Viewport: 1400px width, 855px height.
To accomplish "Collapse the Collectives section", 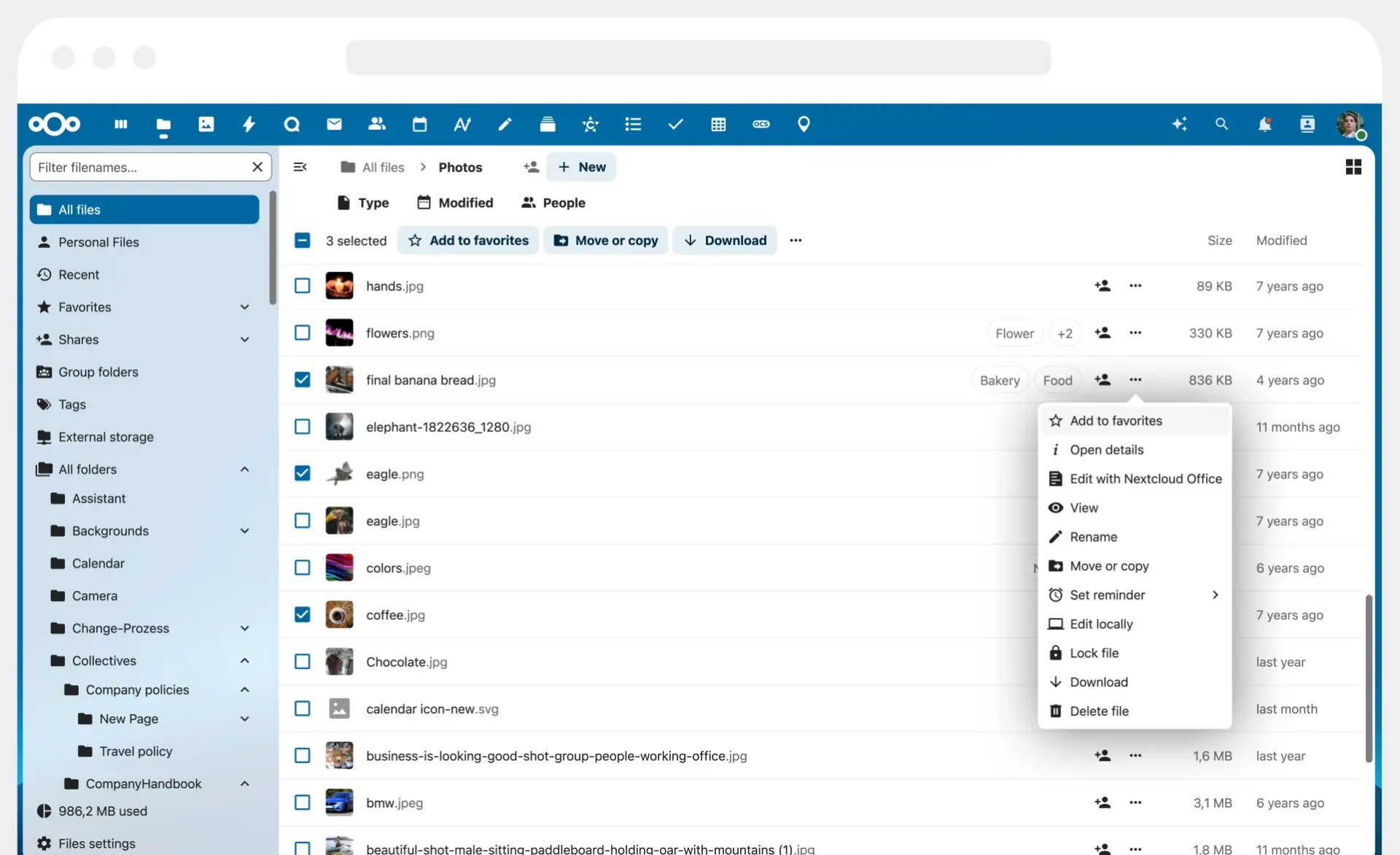I will 245,660.
